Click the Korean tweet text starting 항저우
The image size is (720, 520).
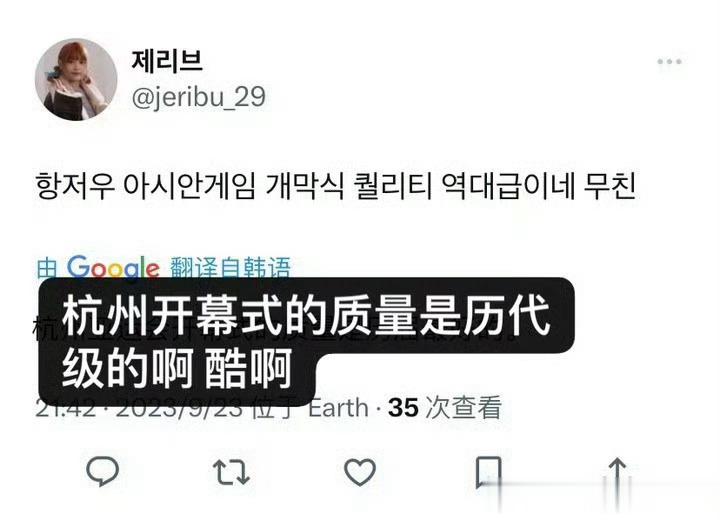pos(335,186)
